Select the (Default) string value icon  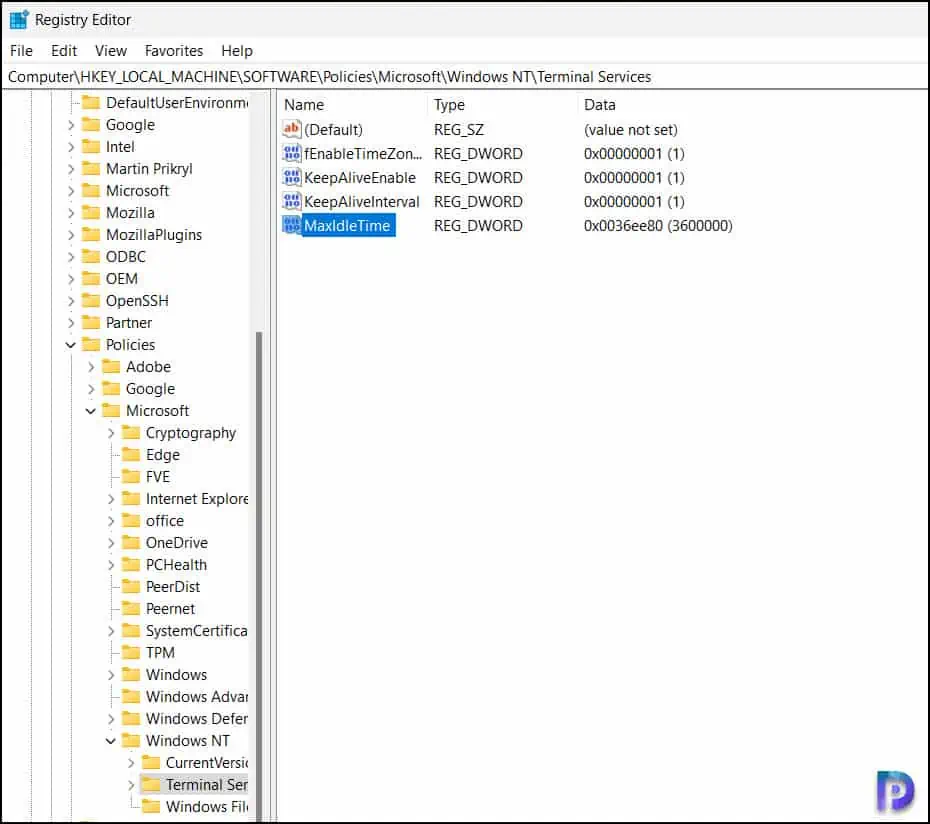292,129
